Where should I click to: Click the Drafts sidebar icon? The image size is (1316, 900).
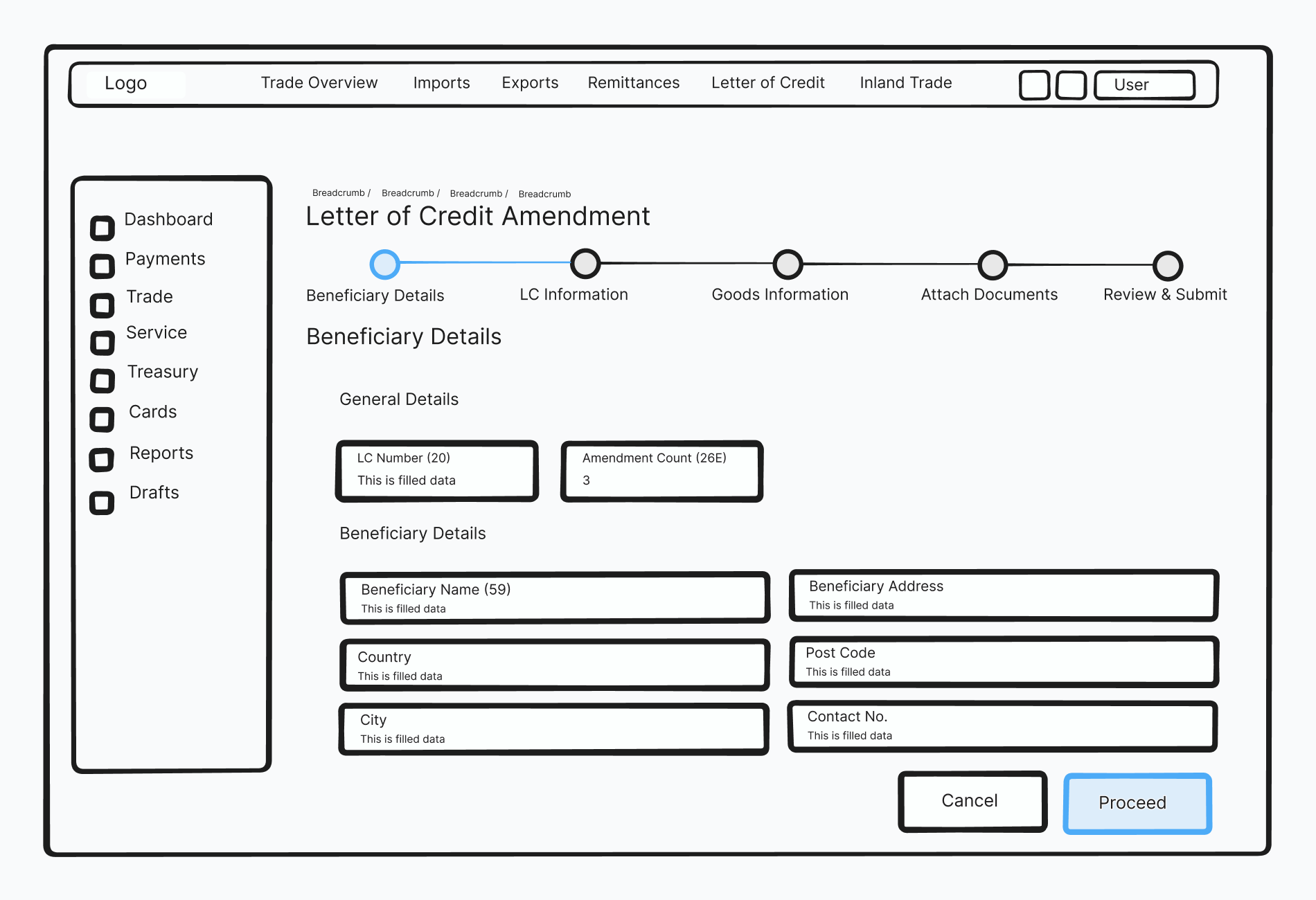(x=102, y=503)
